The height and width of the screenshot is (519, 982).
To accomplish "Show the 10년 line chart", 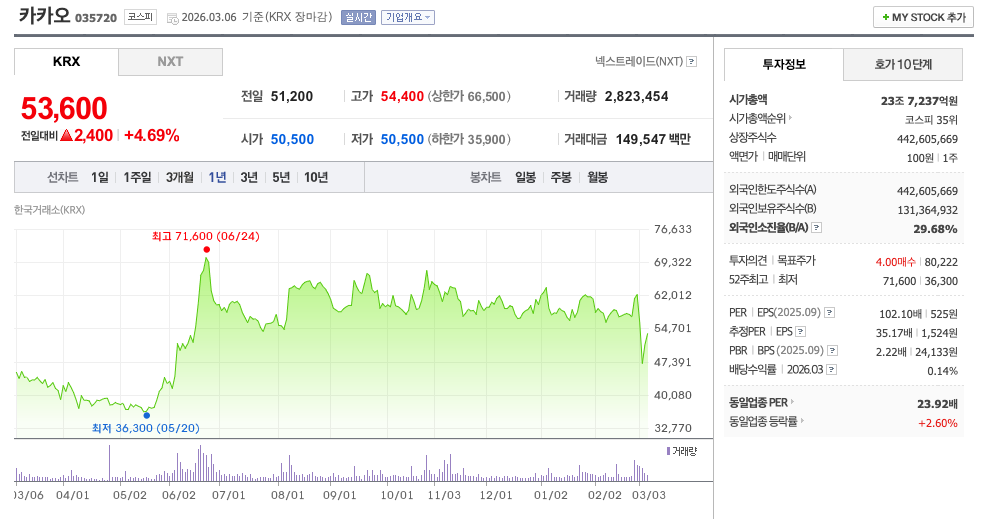I will (x=316, y=177).
